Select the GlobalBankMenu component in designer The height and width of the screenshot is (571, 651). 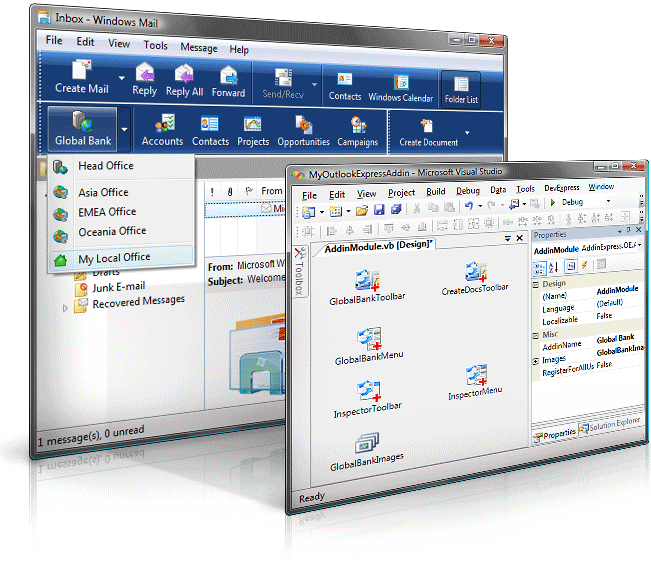coord(369,346)
